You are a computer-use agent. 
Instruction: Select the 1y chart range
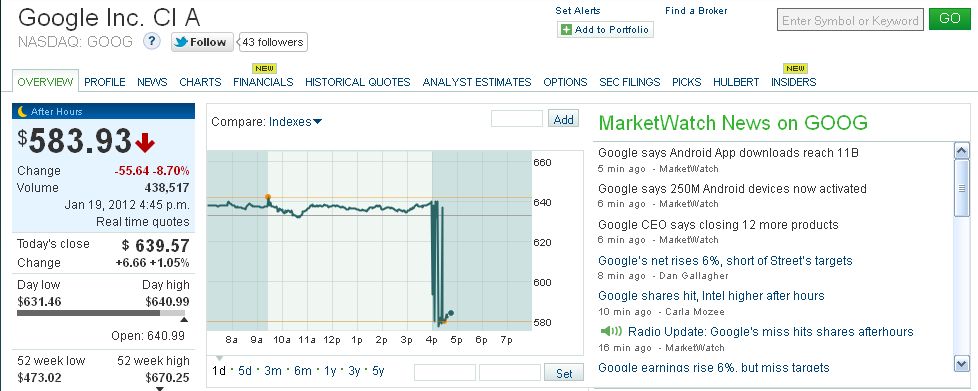[330, 371]
